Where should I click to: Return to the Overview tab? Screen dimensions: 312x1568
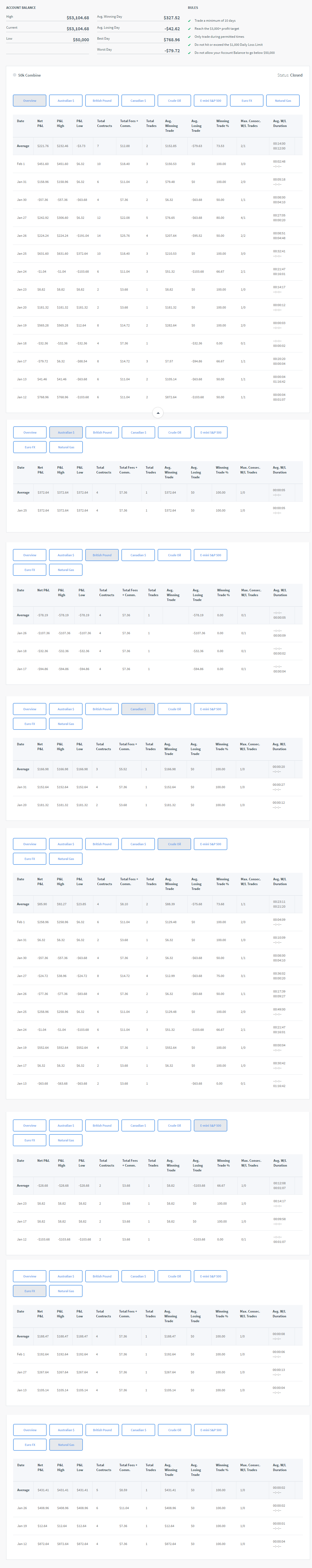tap(29, 100)
